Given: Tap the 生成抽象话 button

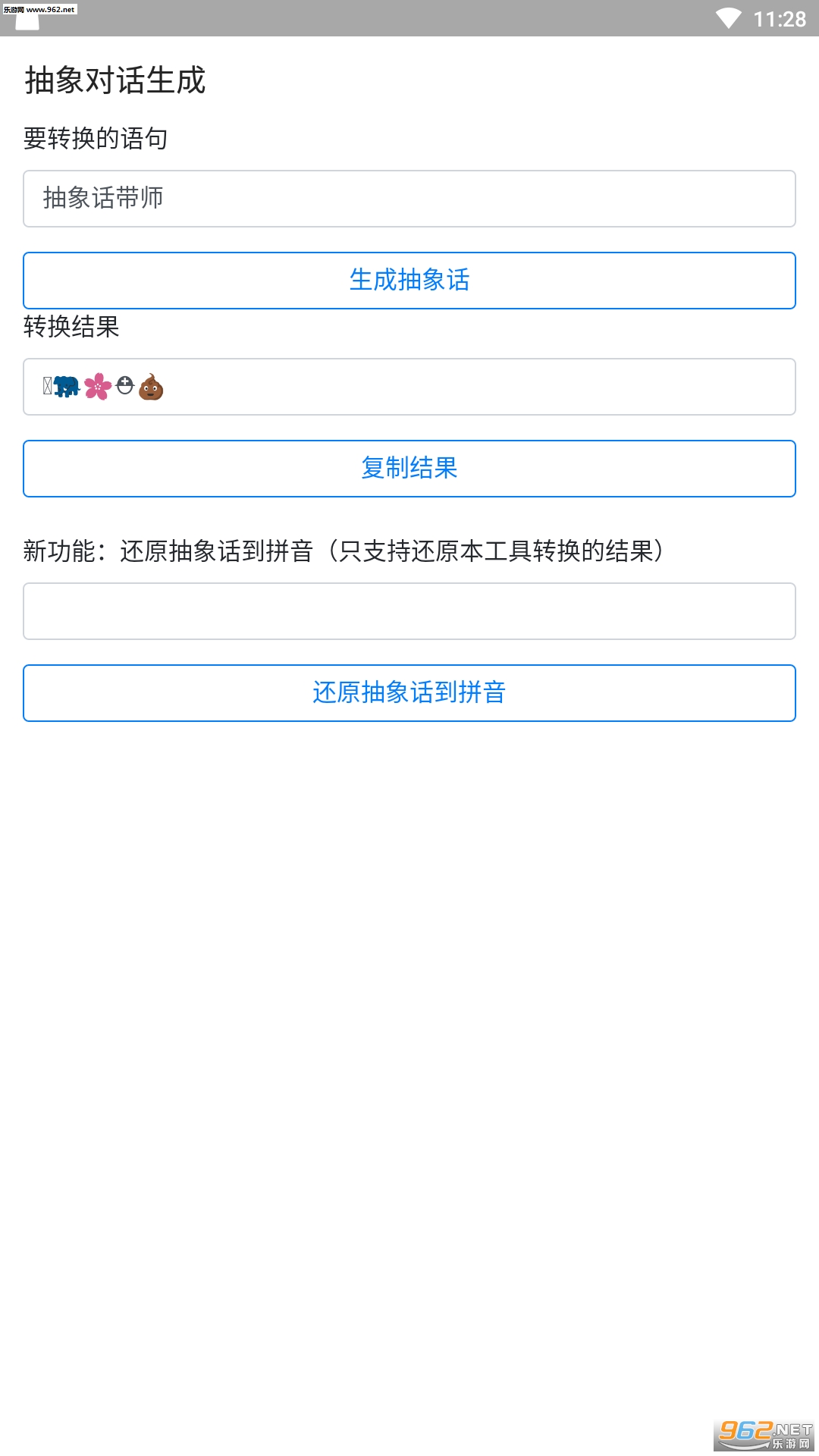Looking at the screenshot, I should pos(409,281).
